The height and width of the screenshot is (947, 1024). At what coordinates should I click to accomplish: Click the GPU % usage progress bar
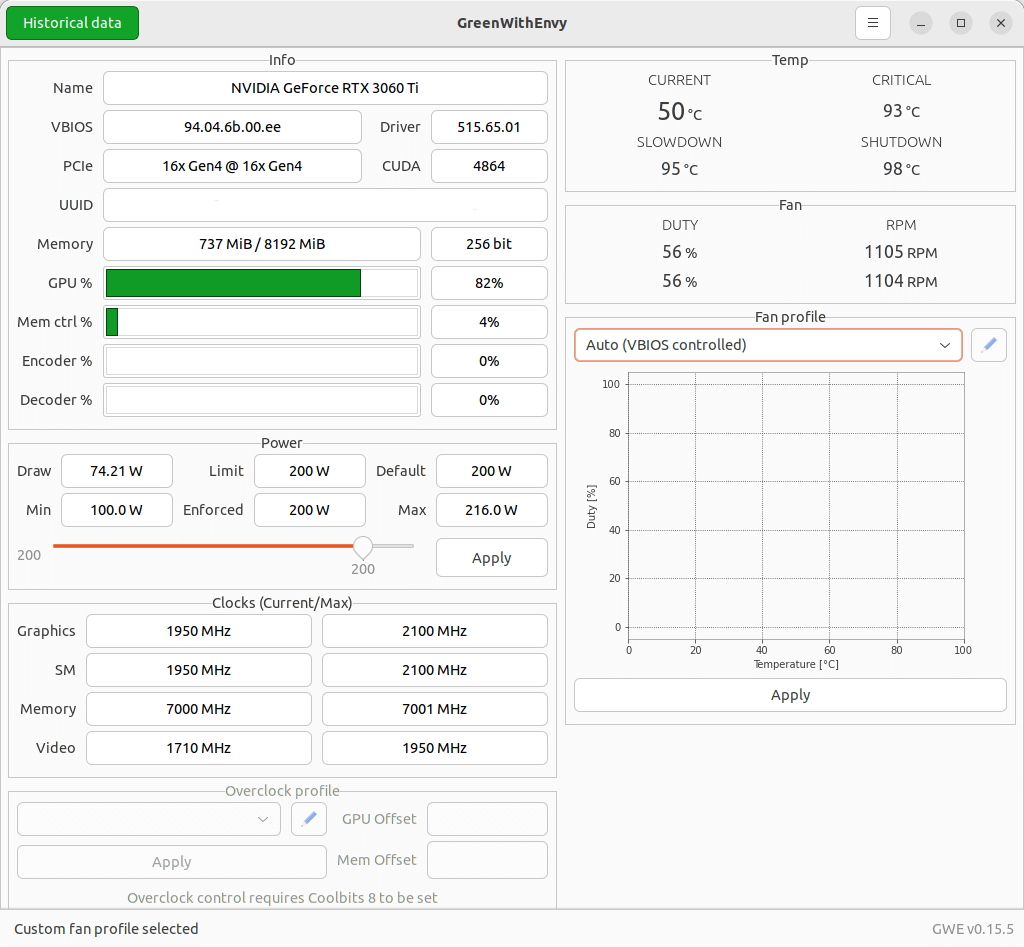click(262, 283)
